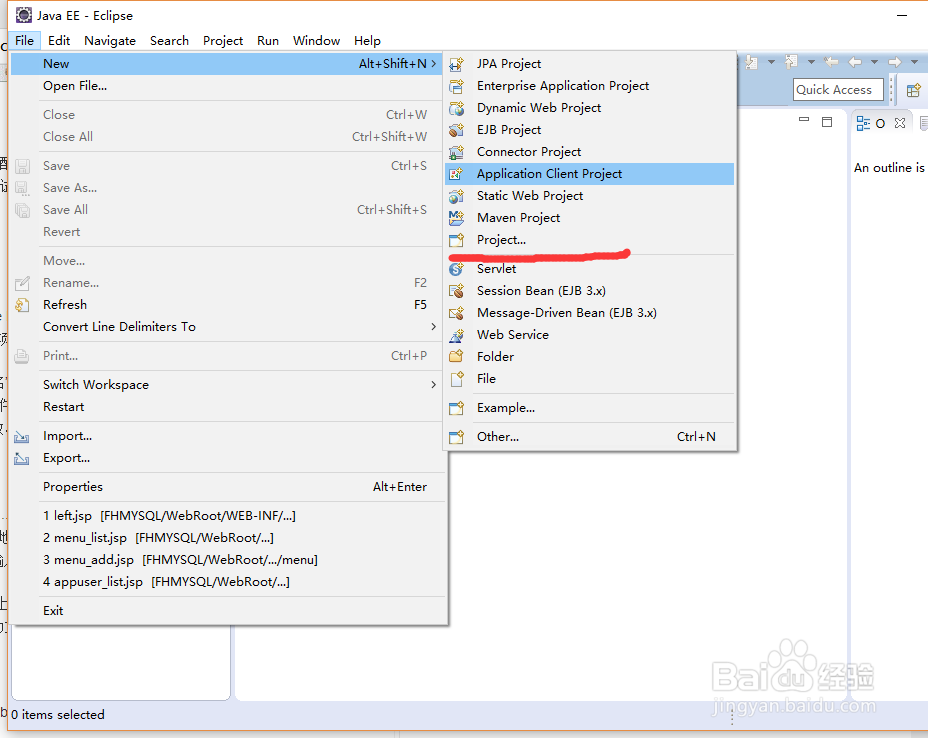This screenshot has width=928, height=738.
Task: Click the Refresh icon in the File menu
Action: point(22,305)
